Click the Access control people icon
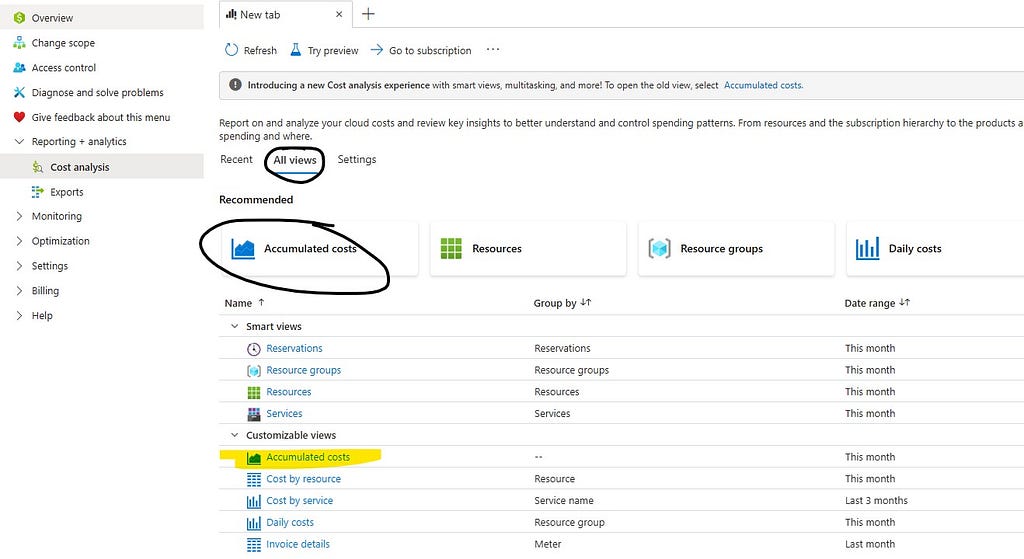The height and width of the screenshot is (559, 1024). point(19,68)
